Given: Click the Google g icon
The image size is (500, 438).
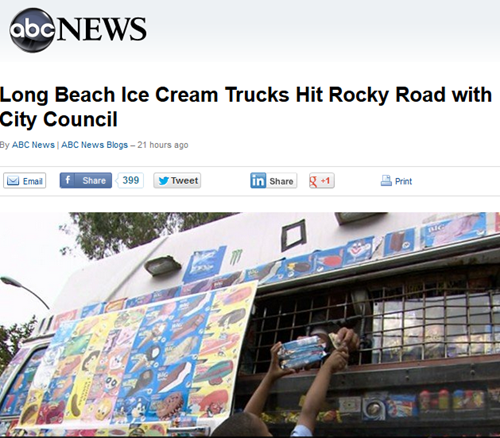Looking at the screenshot, I should [313, 181].
